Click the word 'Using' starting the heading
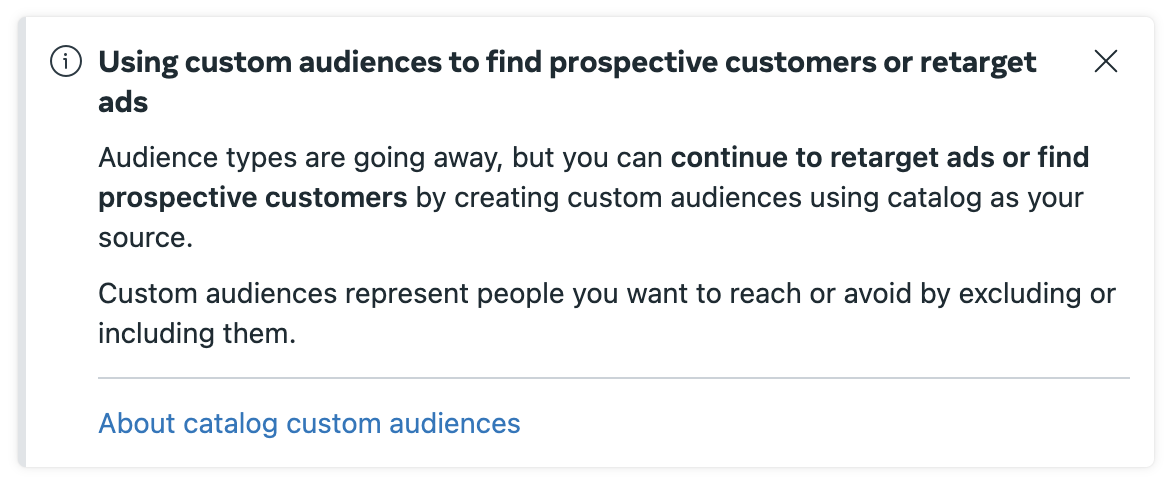 139,62
